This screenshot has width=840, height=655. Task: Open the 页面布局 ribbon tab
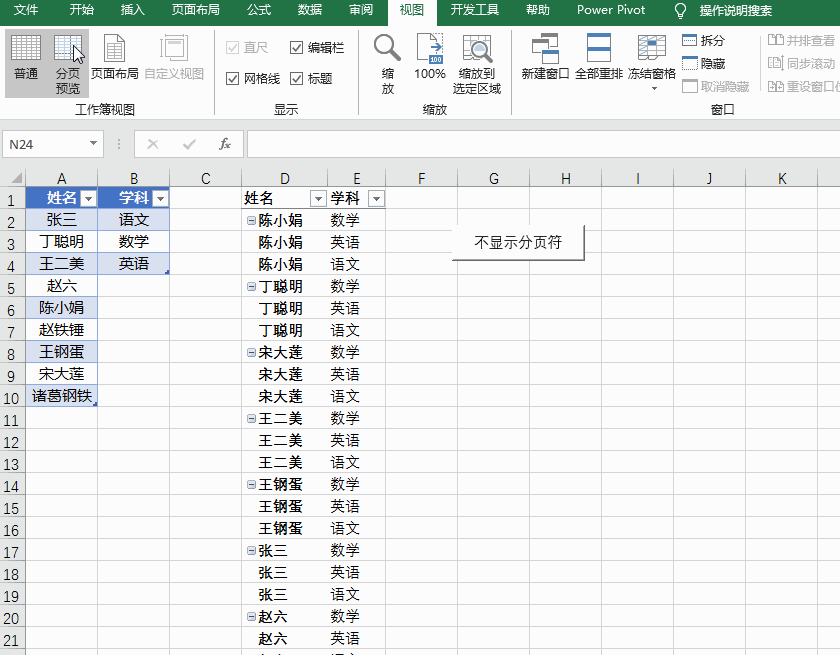[x=196, y=10]
